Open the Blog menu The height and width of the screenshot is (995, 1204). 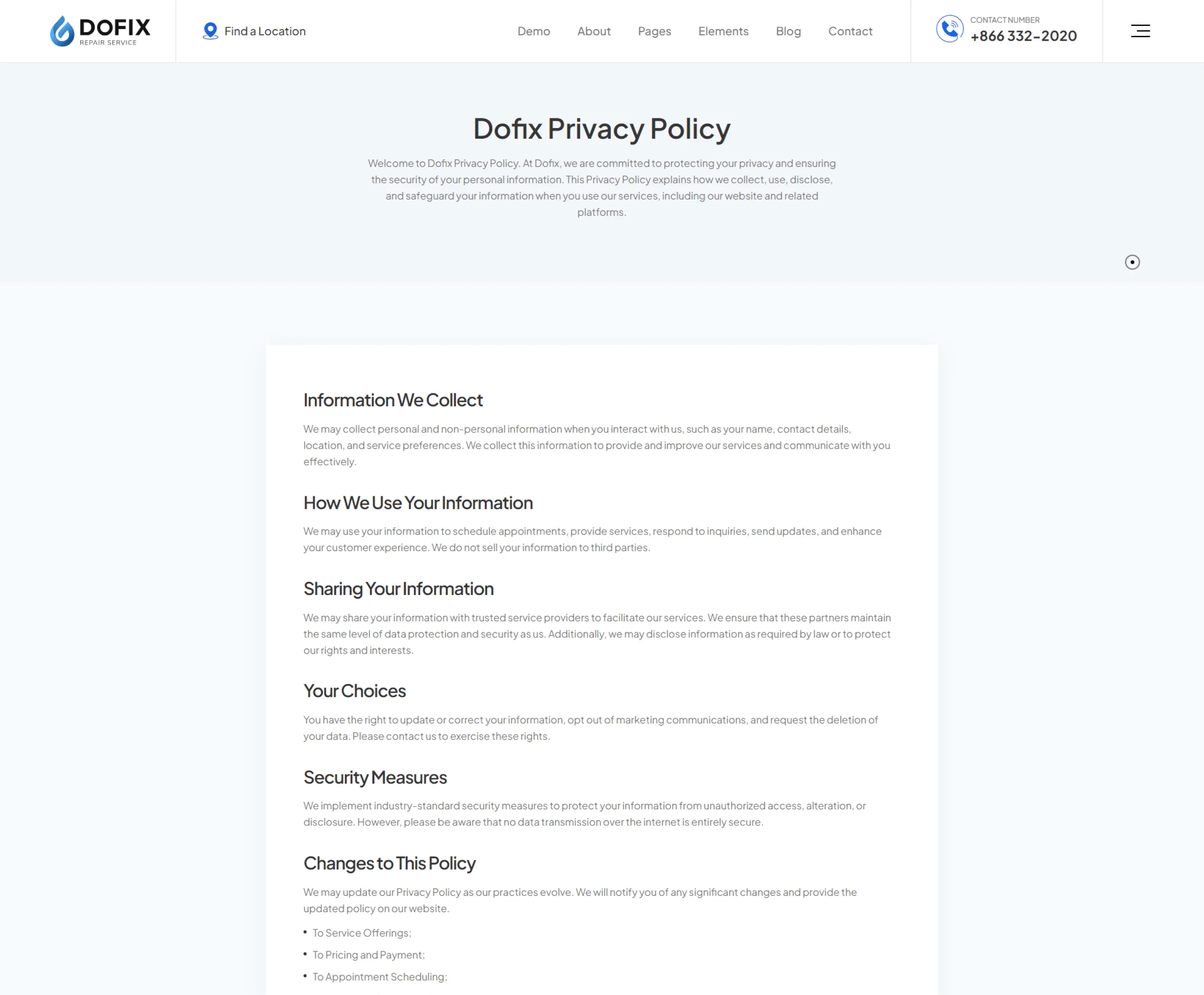[788, 31]
